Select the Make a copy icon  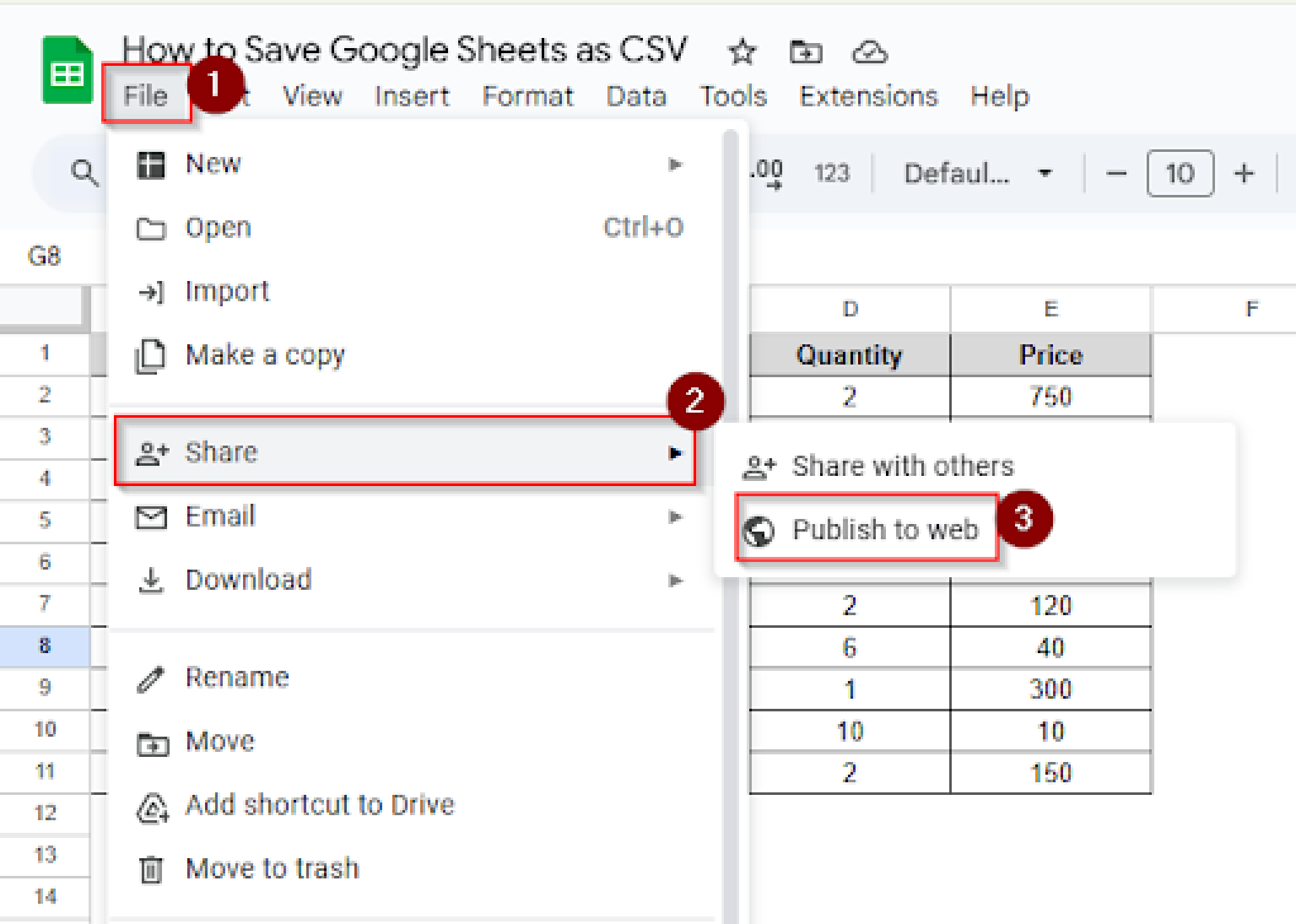151,356
